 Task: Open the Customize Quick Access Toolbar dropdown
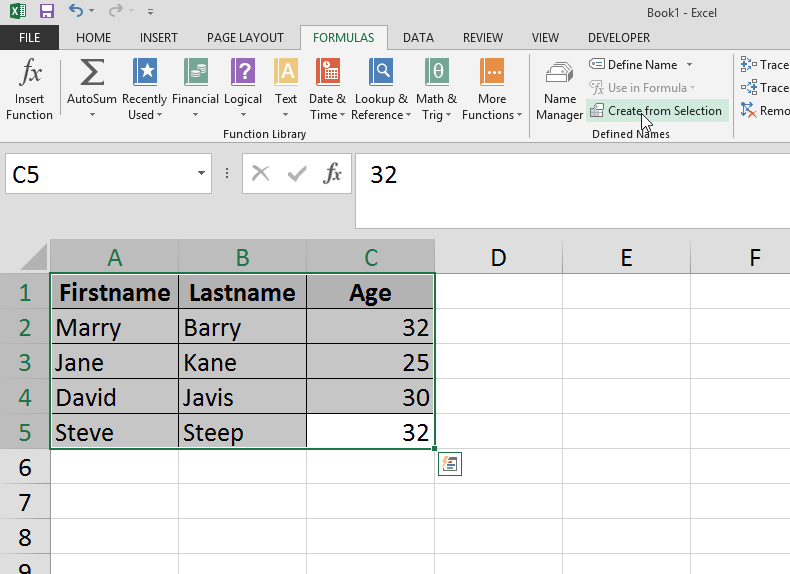[150, 13]
